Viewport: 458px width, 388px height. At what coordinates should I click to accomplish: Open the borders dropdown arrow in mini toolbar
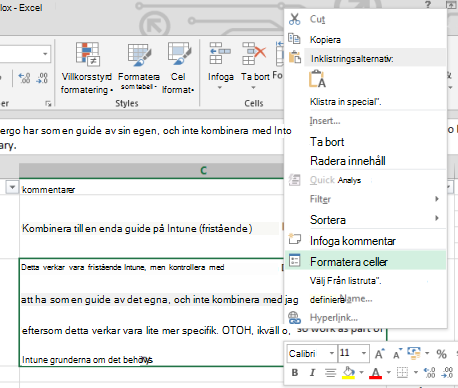click(416, 372)
